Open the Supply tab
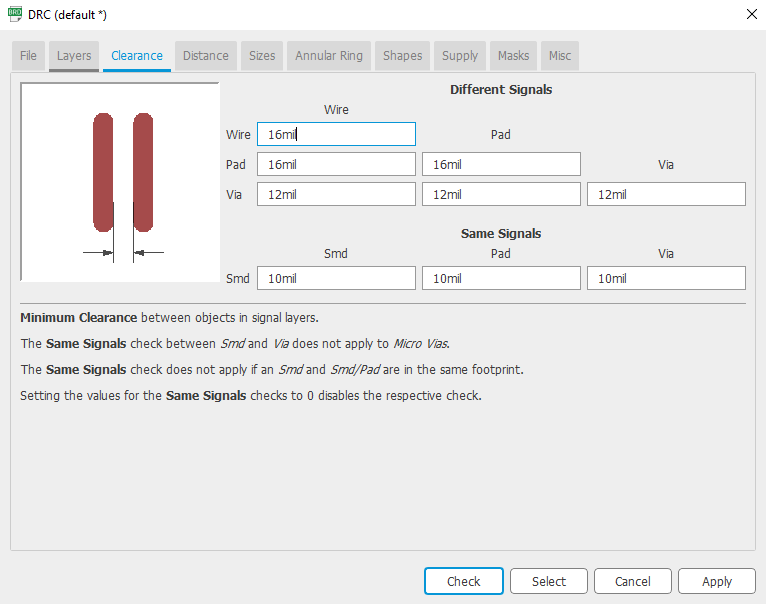766x604 pixels. pyautogui.click(x=460, y=56)
